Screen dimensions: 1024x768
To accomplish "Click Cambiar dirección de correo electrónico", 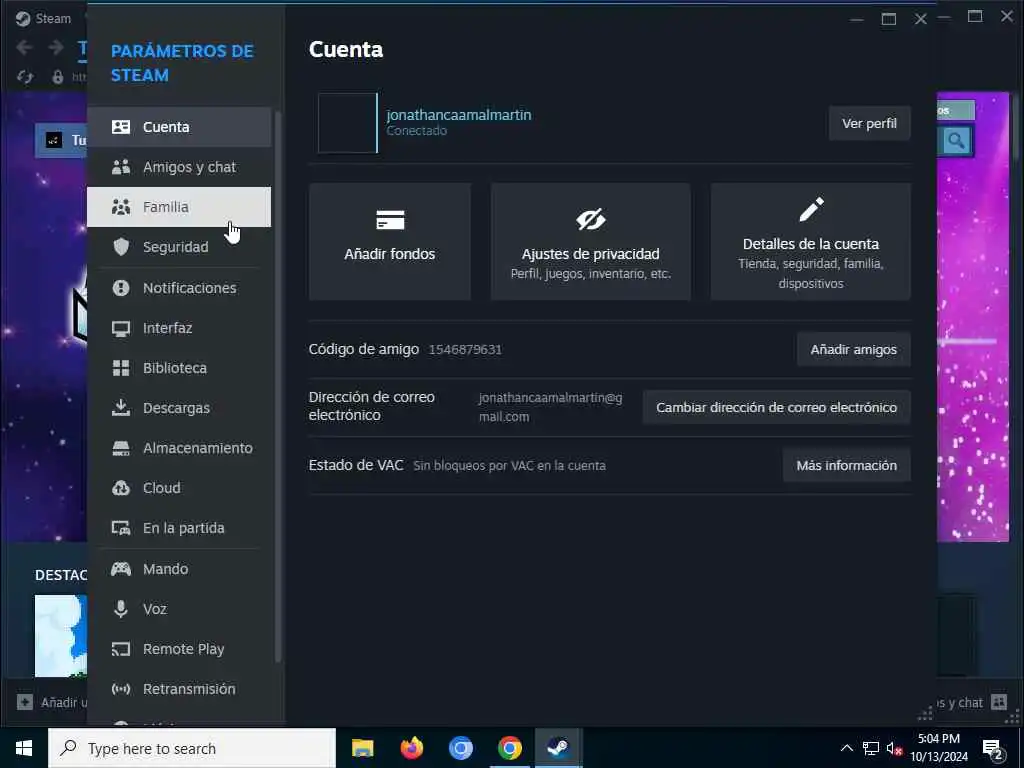I will (776, 408).
